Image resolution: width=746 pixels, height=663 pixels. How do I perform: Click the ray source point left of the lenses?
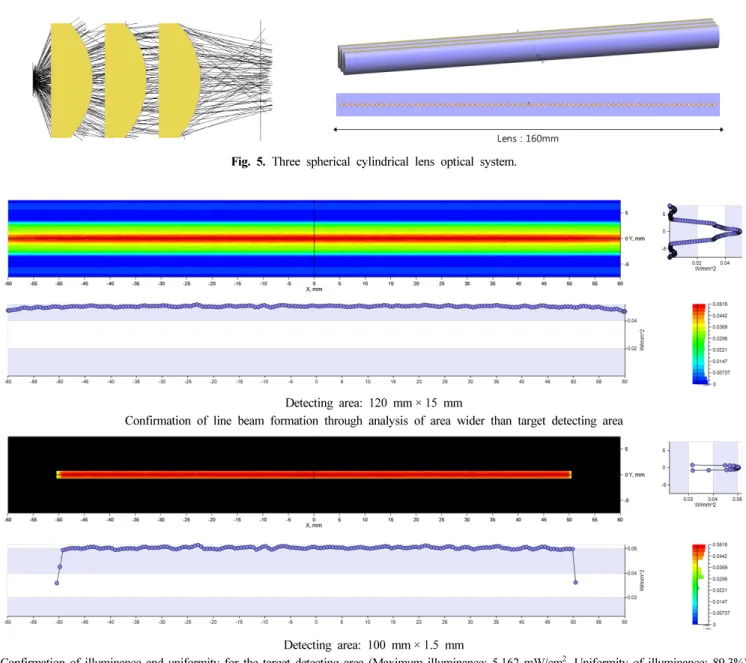click(34, 81)
